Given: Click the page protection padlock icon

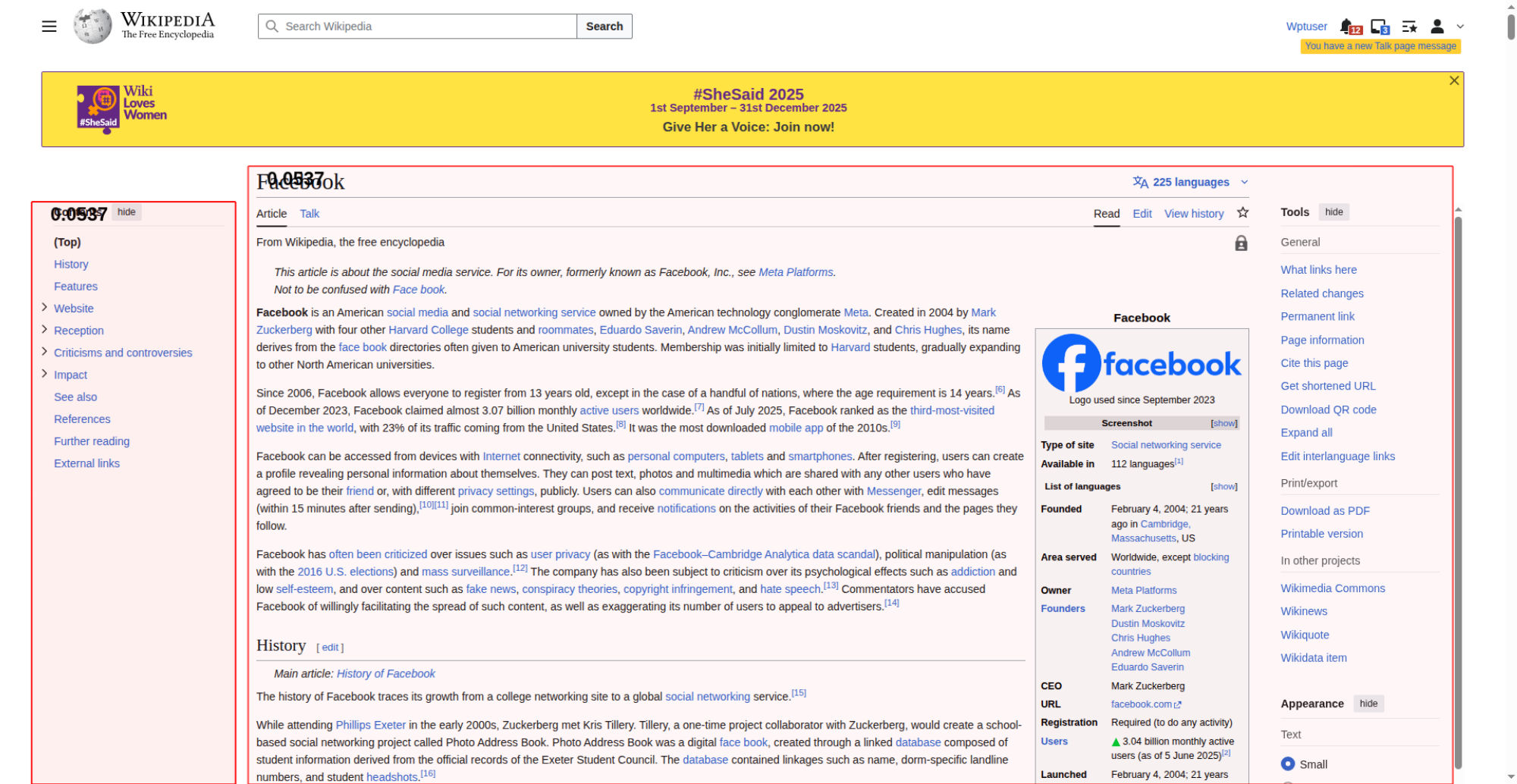Looking at the screenshot, I should (x=1241, y=243).
